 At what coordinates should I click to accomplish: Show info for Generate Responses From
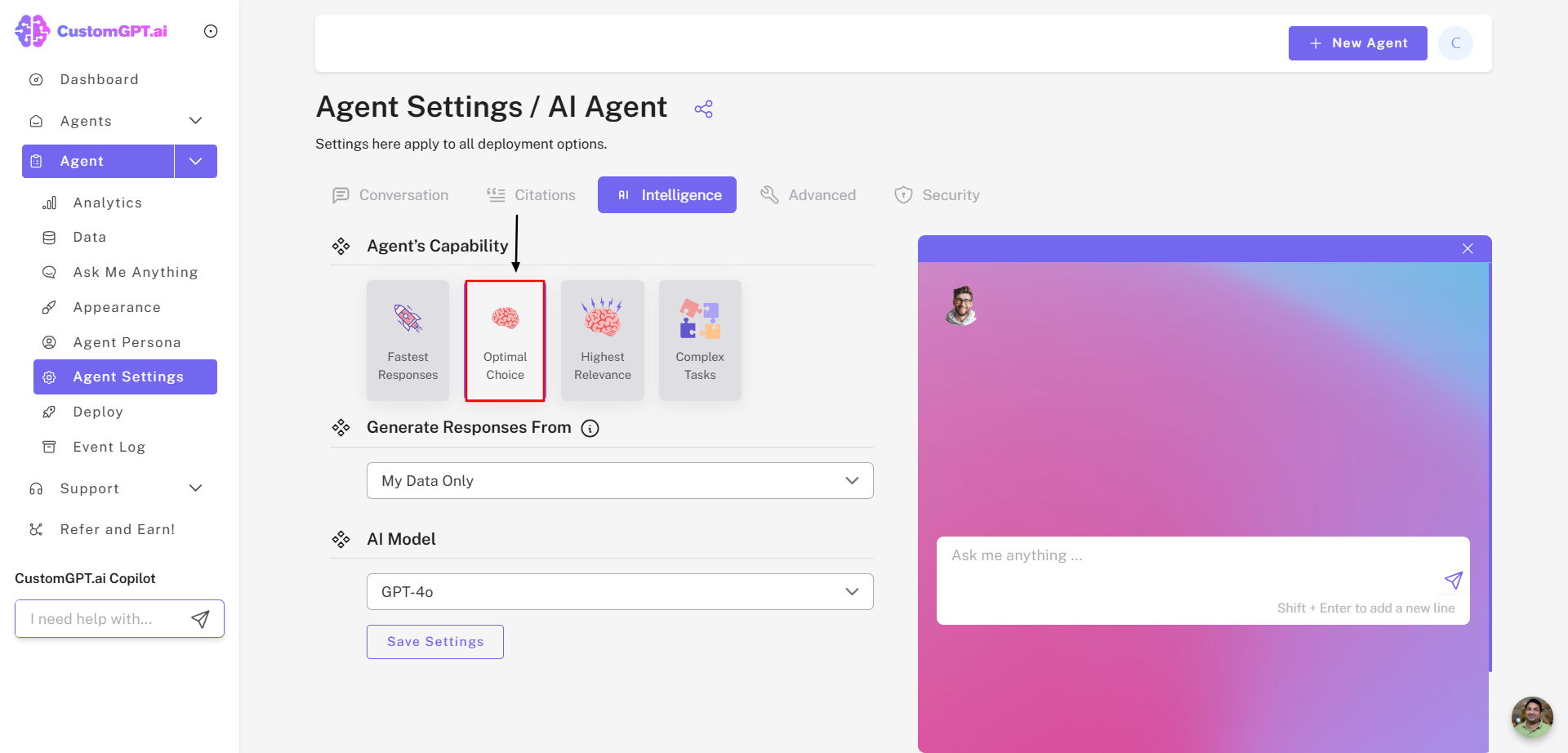tap(590, 428)
